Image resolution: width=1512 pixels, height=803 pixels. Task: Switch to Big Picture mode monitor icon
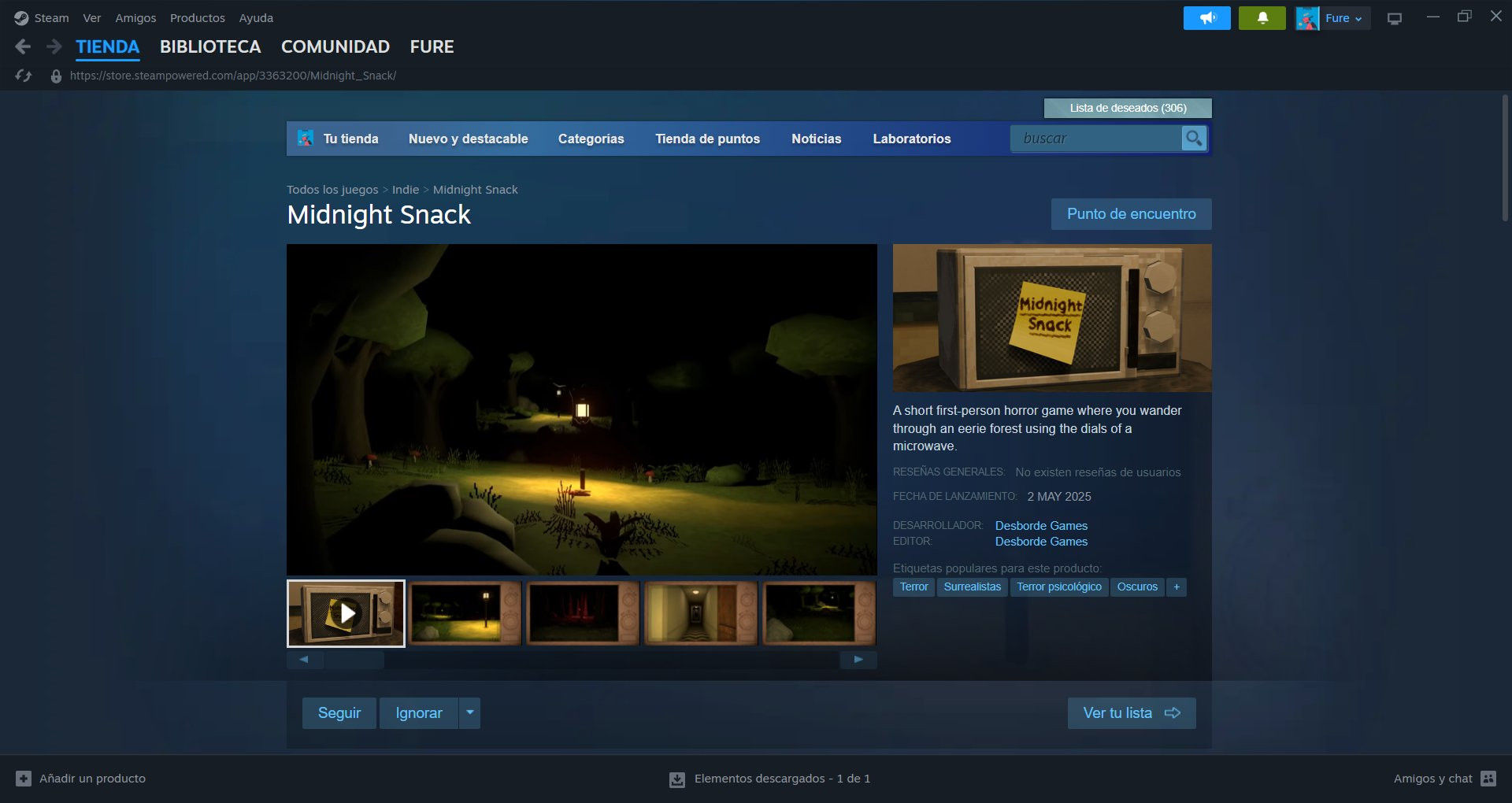click(1395, 18)
